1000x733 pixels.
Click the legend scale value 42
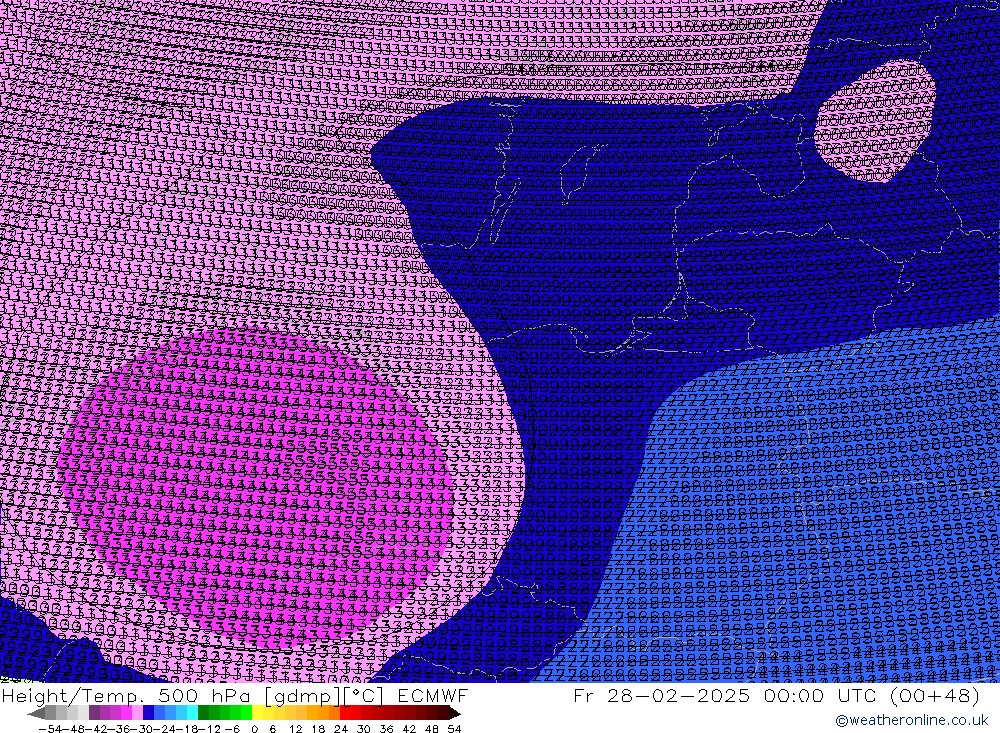[x=409, y=729]
